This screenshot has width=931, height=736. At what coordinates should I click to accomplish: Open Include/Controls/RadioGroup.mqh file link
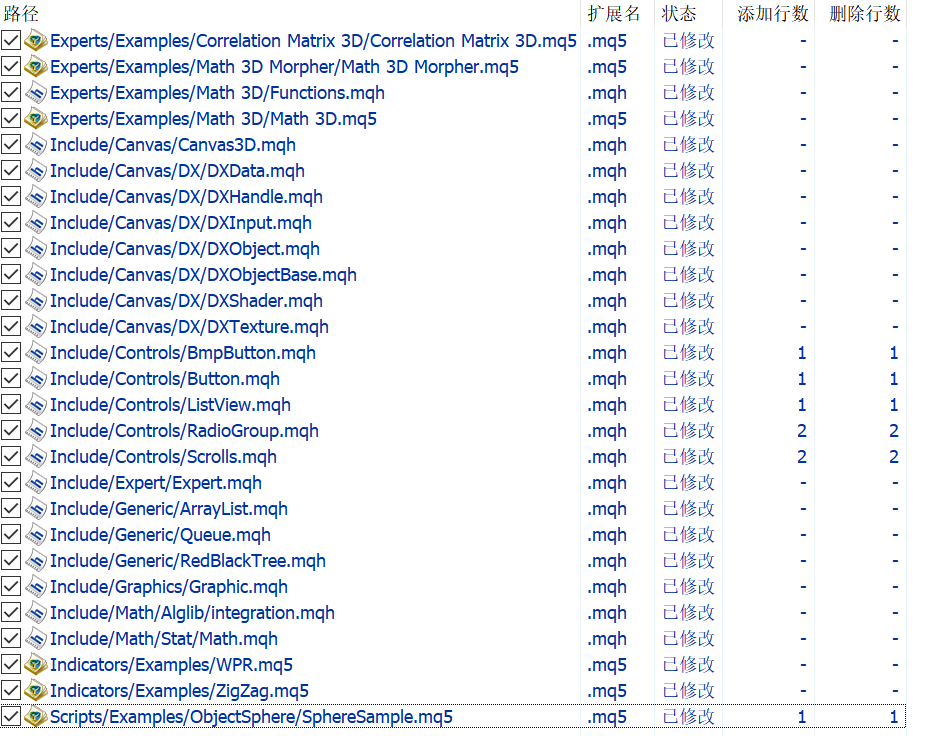tap(184, 431)
